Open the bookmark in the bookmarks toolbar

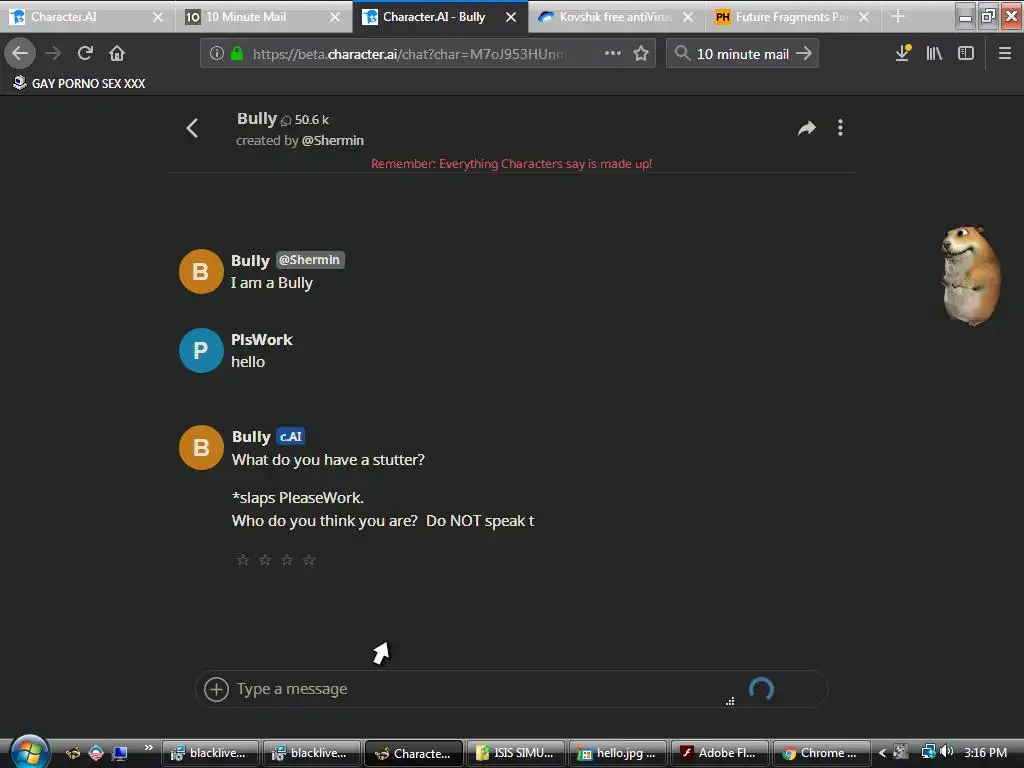coord(79,83)
